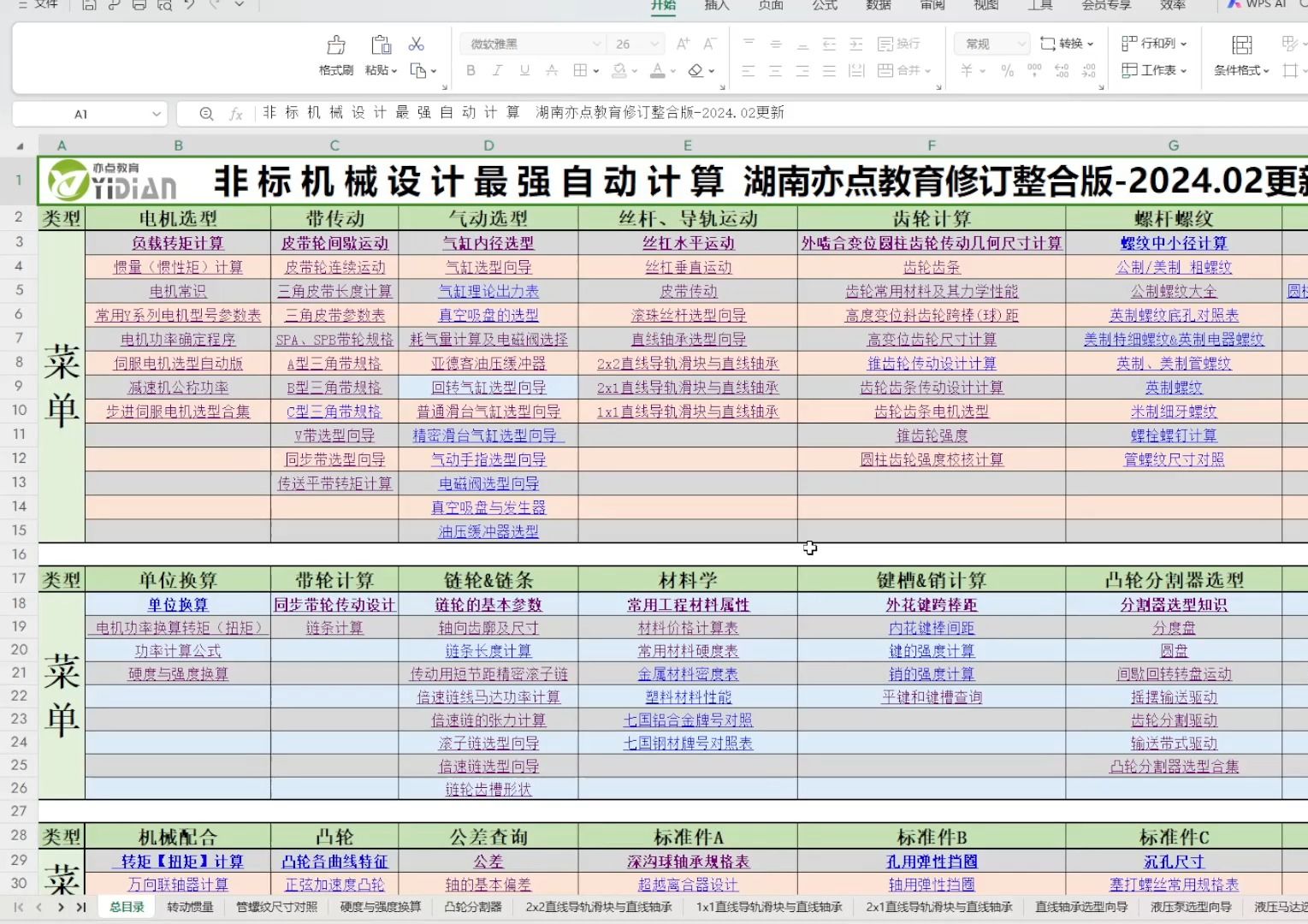Apply the font color letter A

[657, 71]
